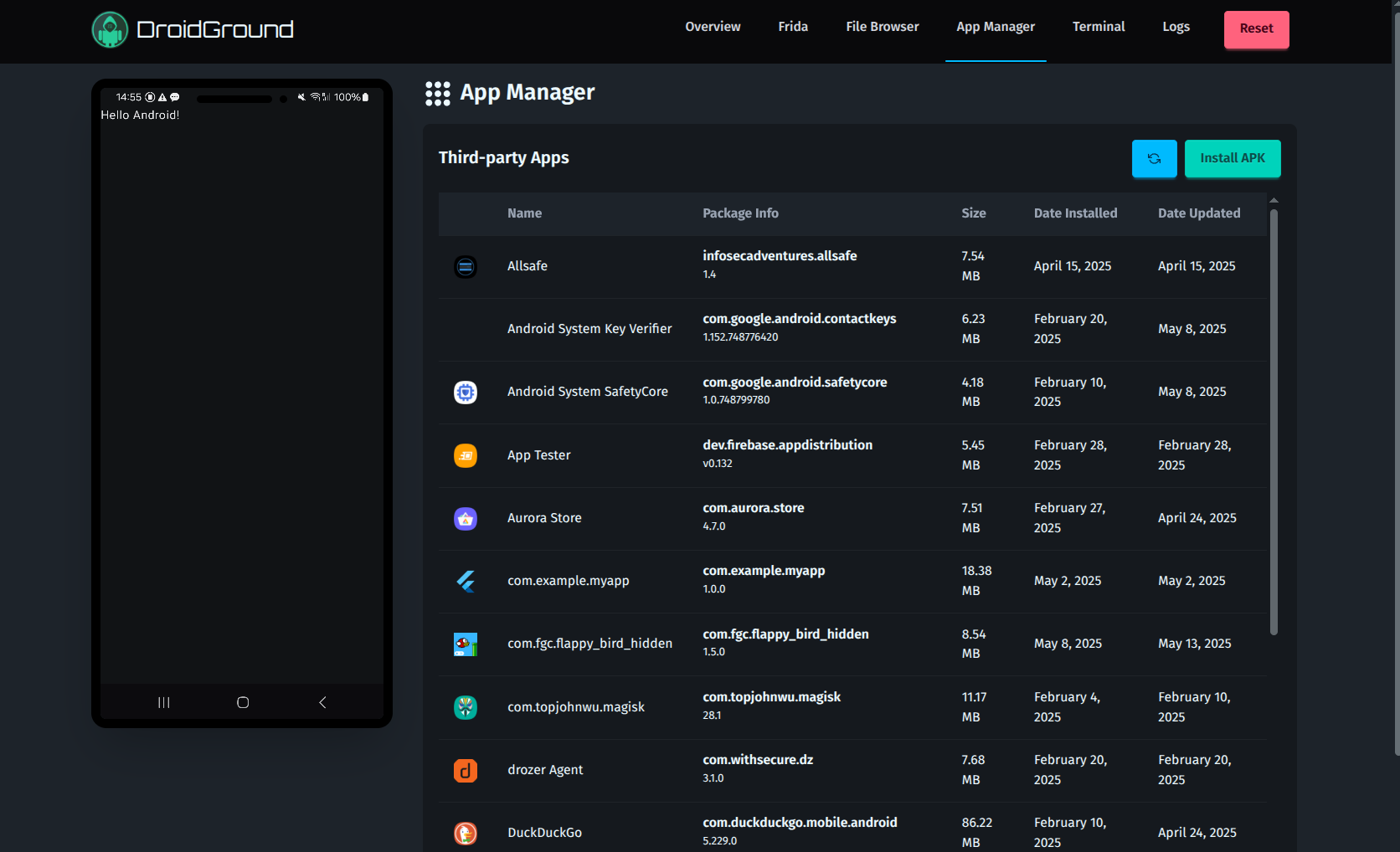The width and height of the screenshot is (1400, 852).
Task: Click the 18.38 MB size value
Action: [x=976, y=581]
